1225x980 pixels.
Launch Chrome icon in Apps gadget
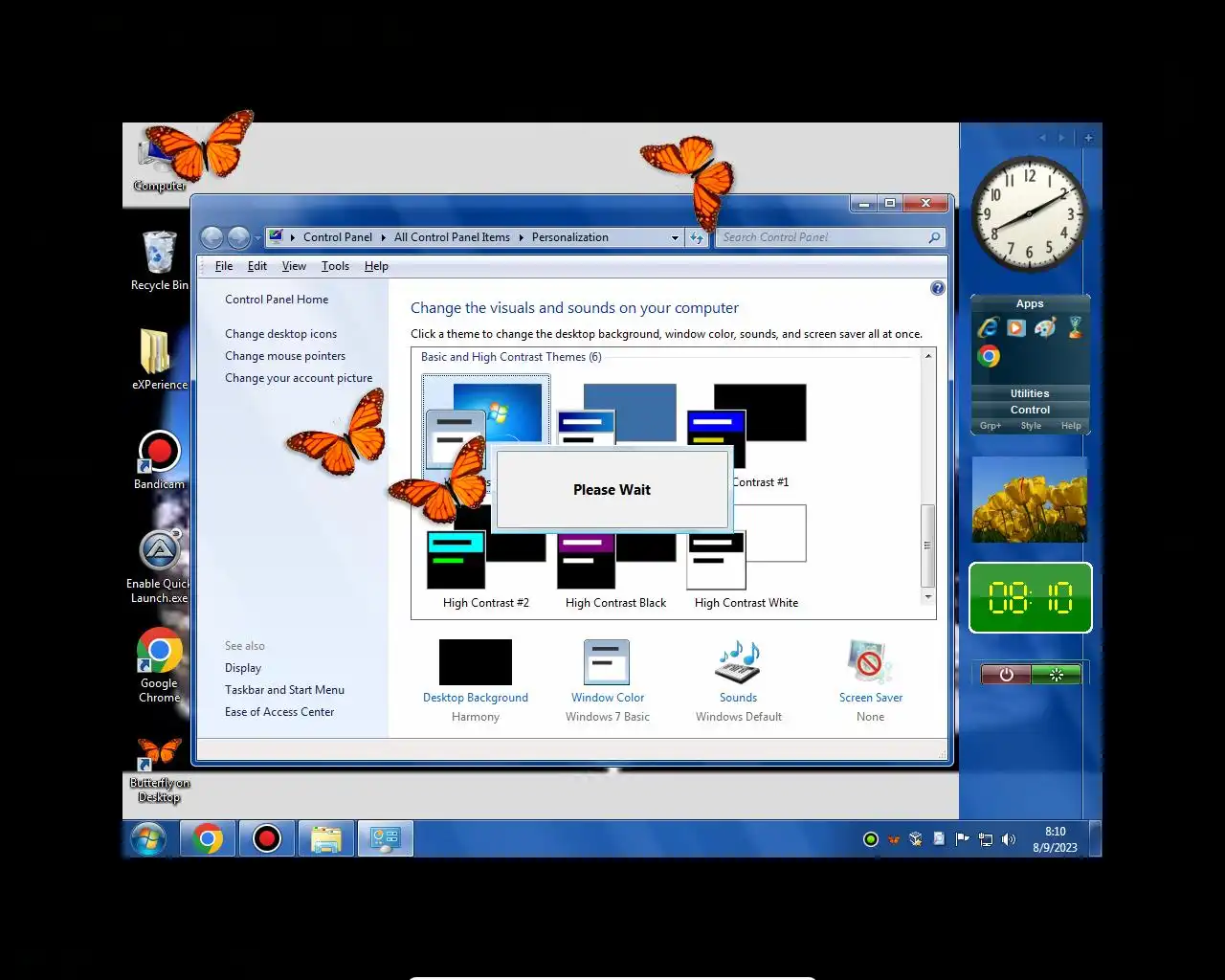coord(989,356)
